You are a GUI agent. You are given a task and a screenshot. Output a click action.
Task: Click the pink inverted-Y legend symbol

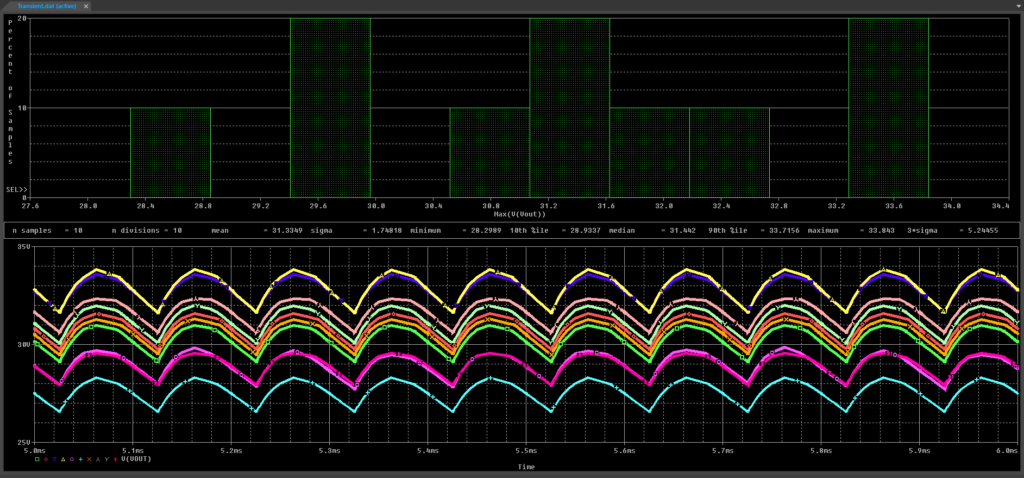click(98, 459)
